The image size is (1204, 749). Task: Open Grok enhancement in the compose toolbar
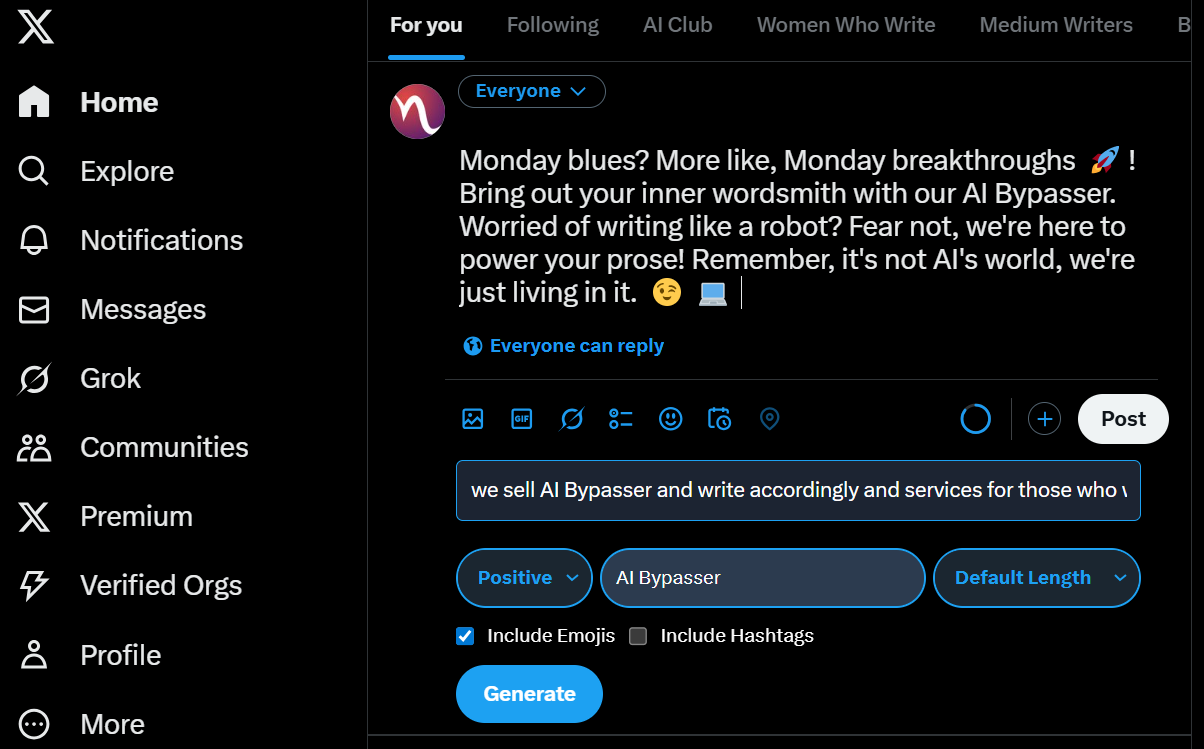[x=571, y=419]
